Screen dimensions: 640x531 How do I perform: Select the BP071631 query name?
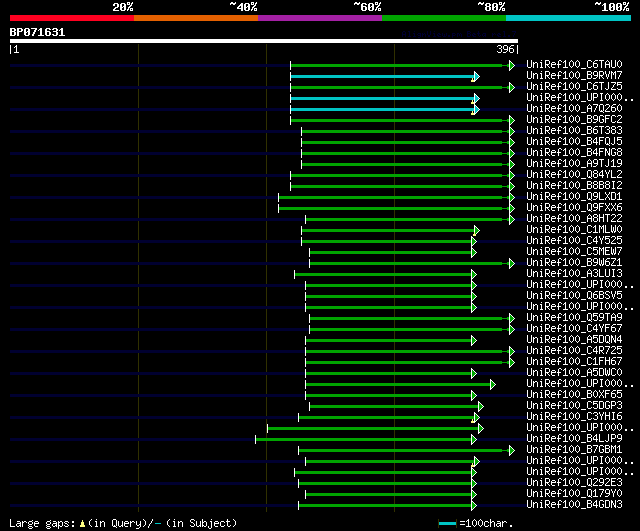pos(37,32)
